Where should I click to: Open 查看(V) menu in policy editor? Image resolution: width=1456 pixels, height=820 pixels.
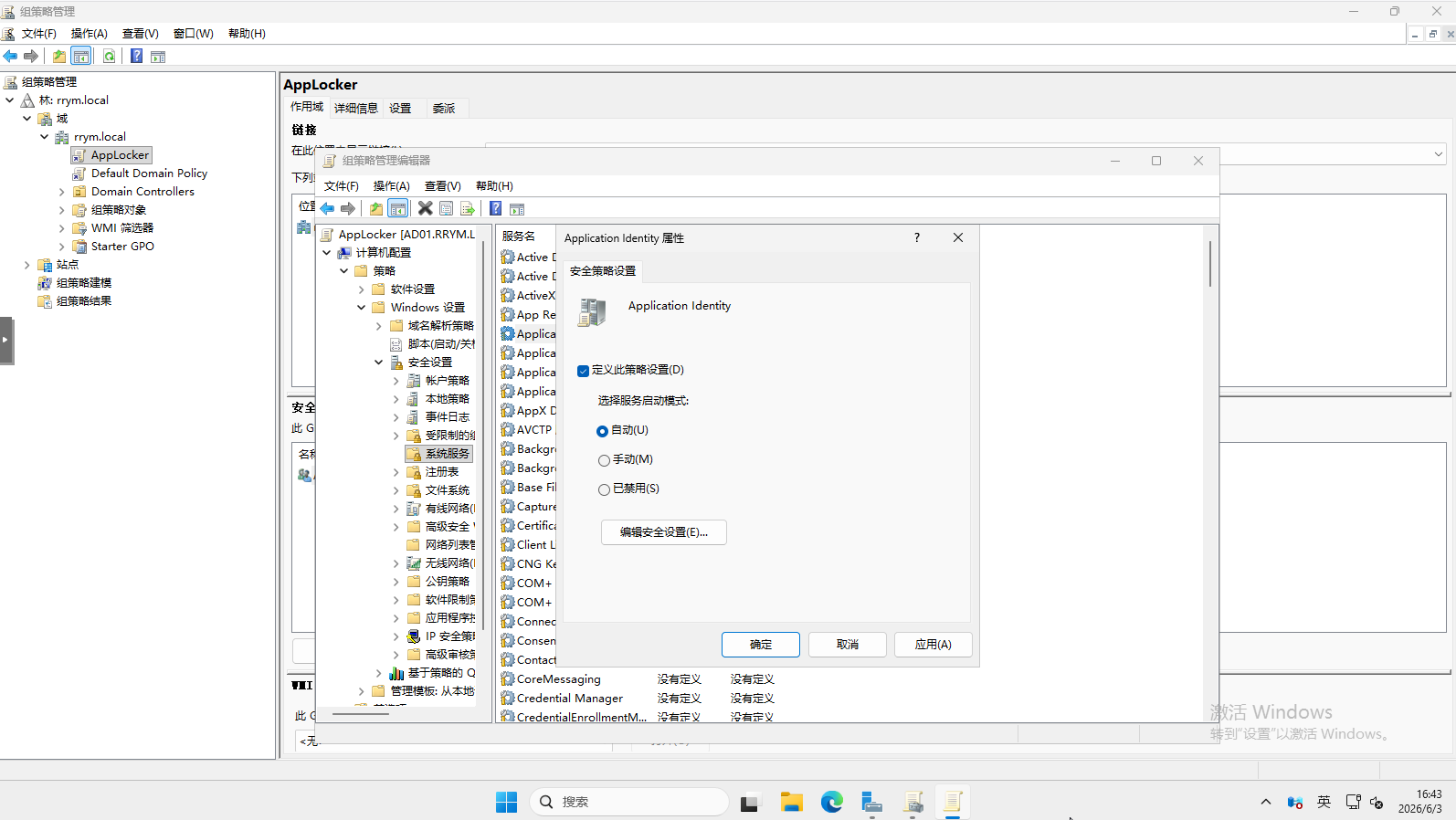tap(443, 186)
